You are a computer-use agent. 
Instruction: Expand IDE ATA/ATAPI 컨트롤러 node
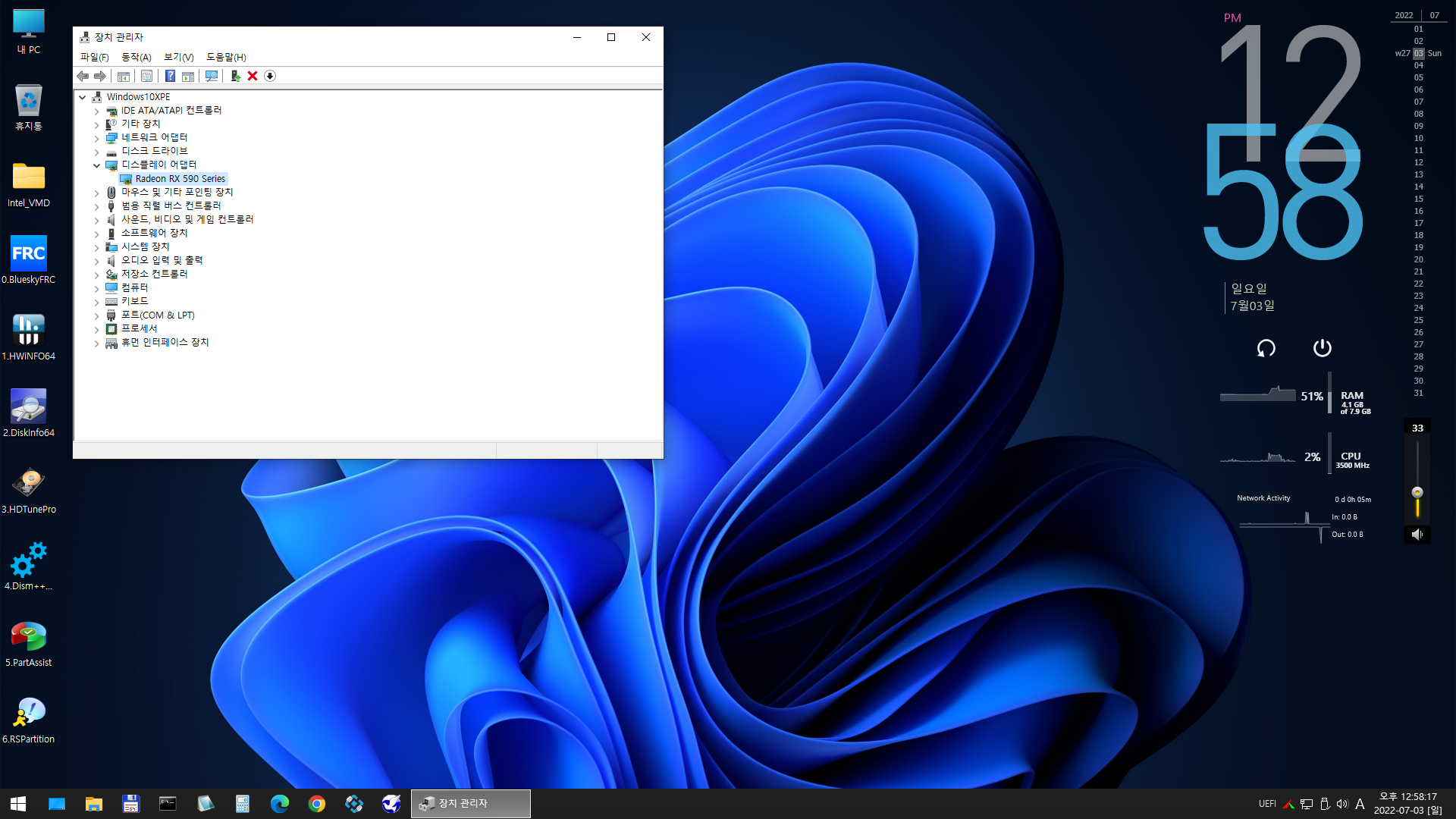[x=96, y=111]
